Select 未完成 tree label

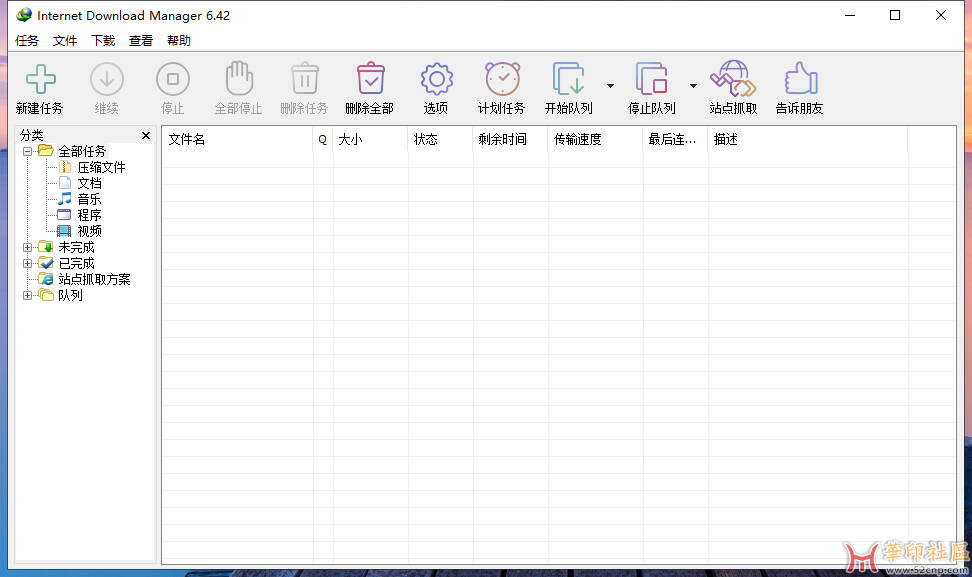pos(76,247)
